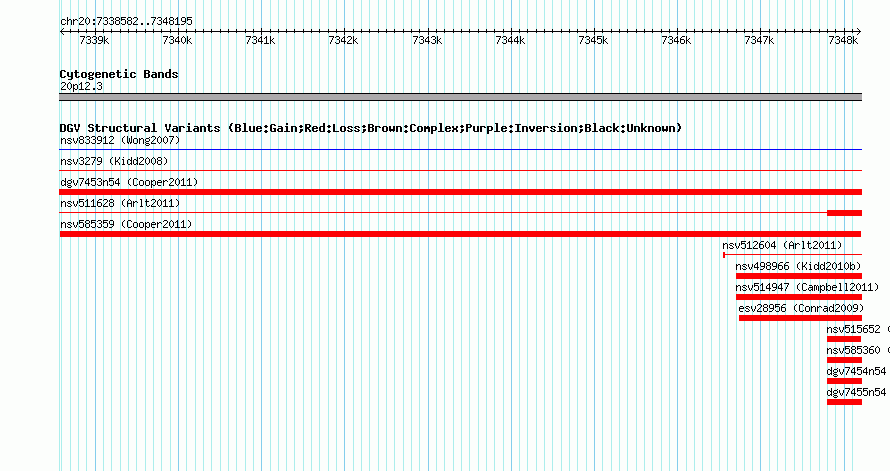Click the 7339k ruler tick label
The height and width of the screenshot is (471, 890).
coord(94,40)
